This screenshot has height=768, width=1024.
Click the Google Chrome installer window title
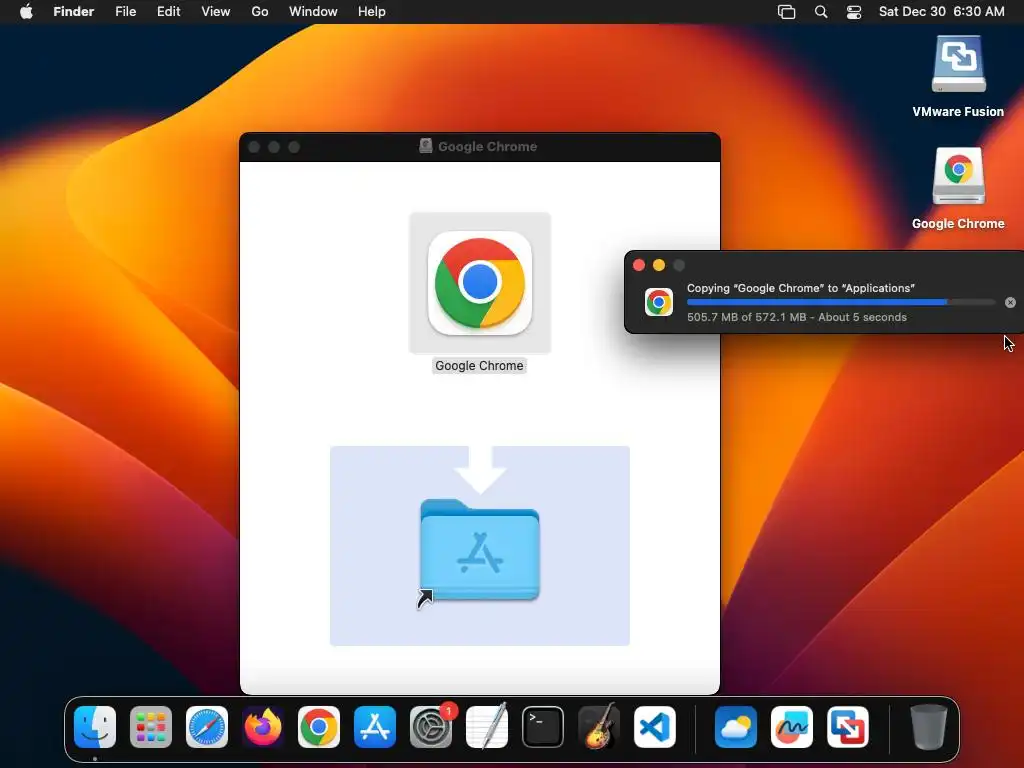pyautogui.click(x=487, y=146)
